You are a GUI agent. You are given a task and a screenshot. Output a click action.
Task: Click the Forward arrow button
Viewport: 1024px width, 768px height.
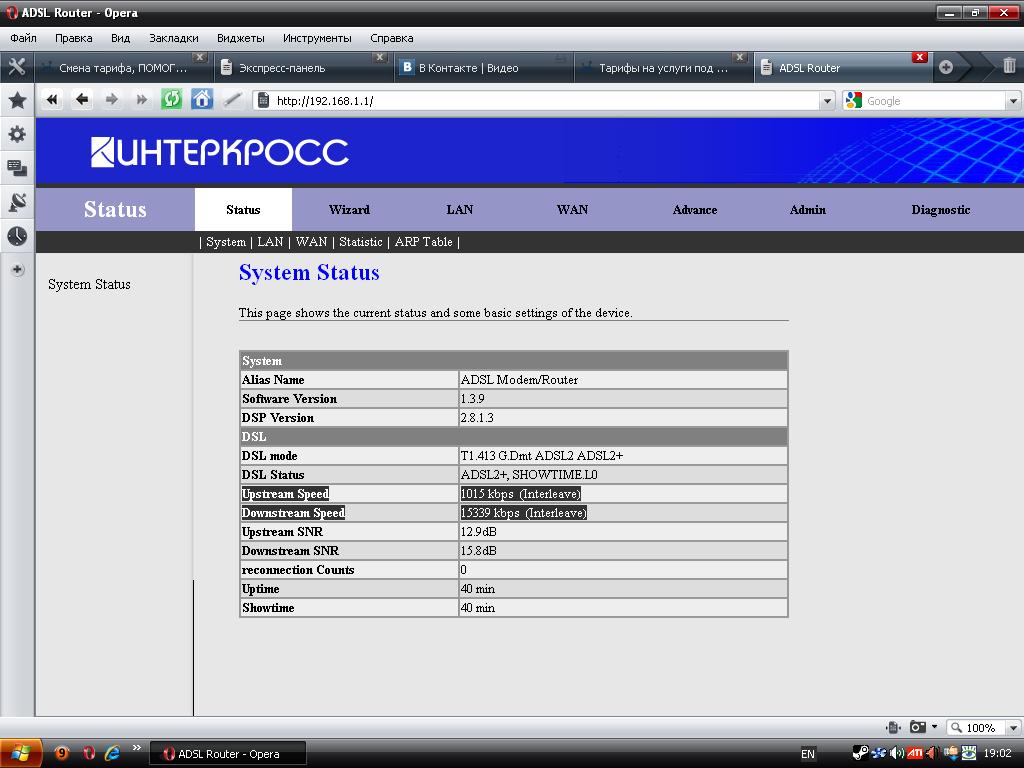click(x=112, y=99)
